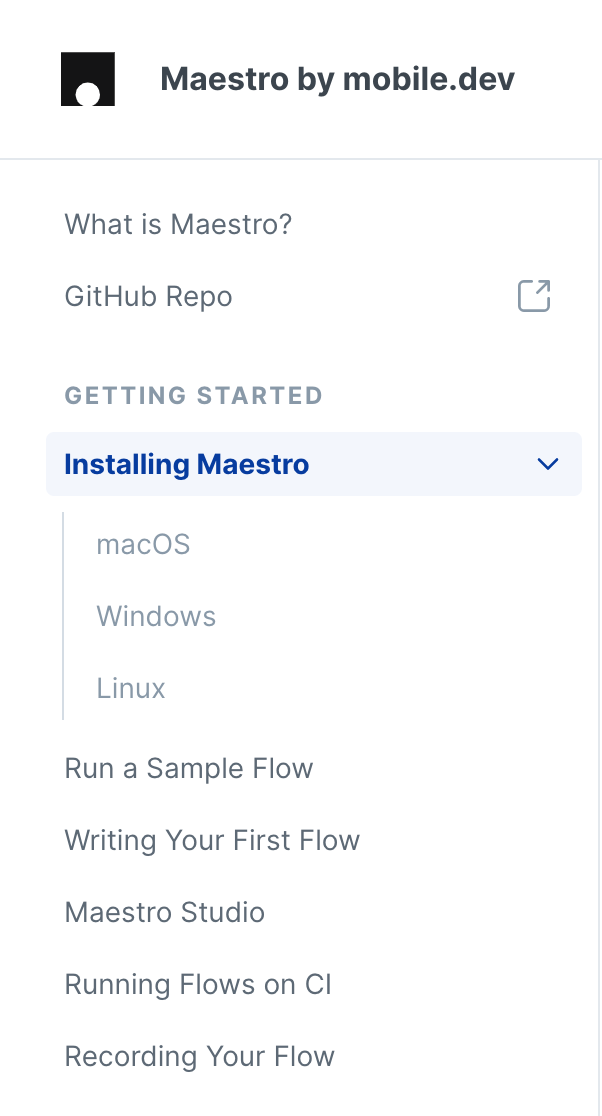This screenshot has width=602, height=1116.
Task: Click the Maestro logo in the header
Action: [x=89, y=77]
